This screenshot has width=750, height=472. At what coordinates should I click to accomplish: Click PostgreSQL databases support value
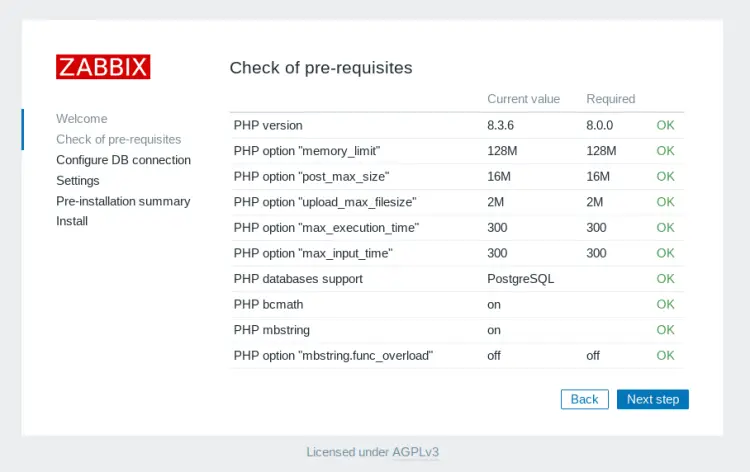click(520, 279)
